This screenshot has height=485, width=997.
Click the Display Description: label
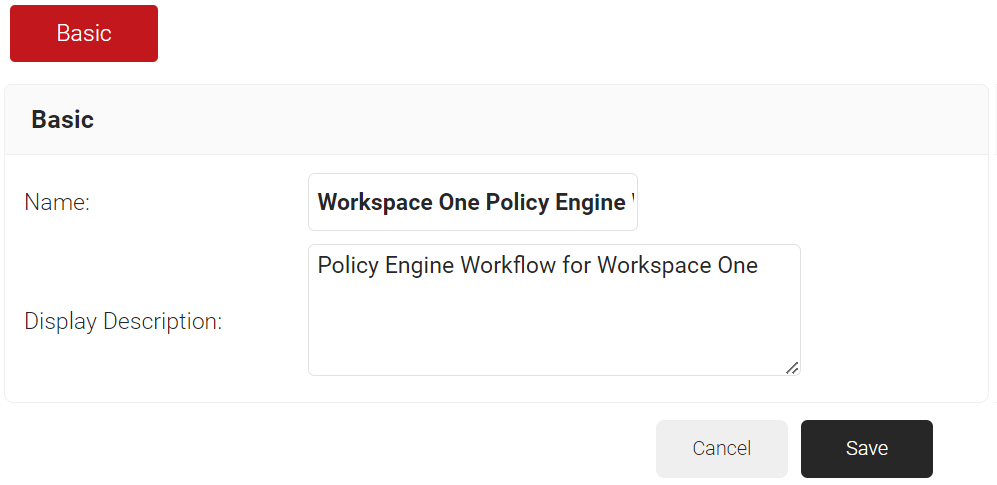(123, 322)
